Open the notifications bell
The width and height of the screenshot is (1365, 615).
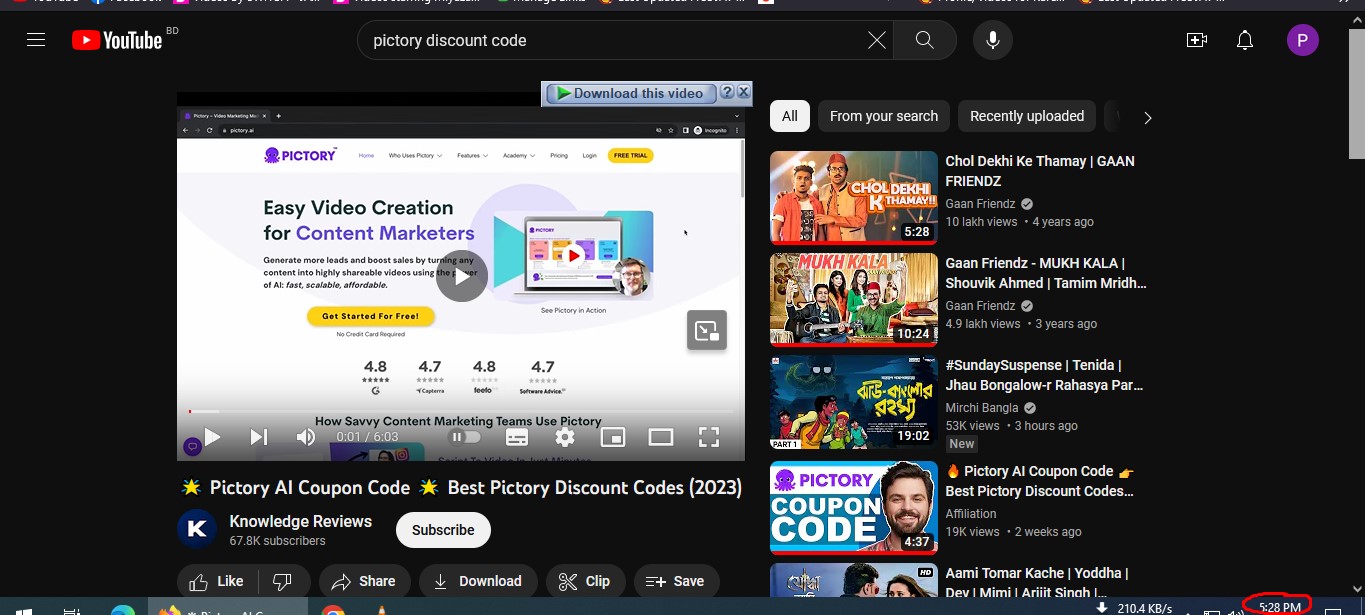(1244, 40)
